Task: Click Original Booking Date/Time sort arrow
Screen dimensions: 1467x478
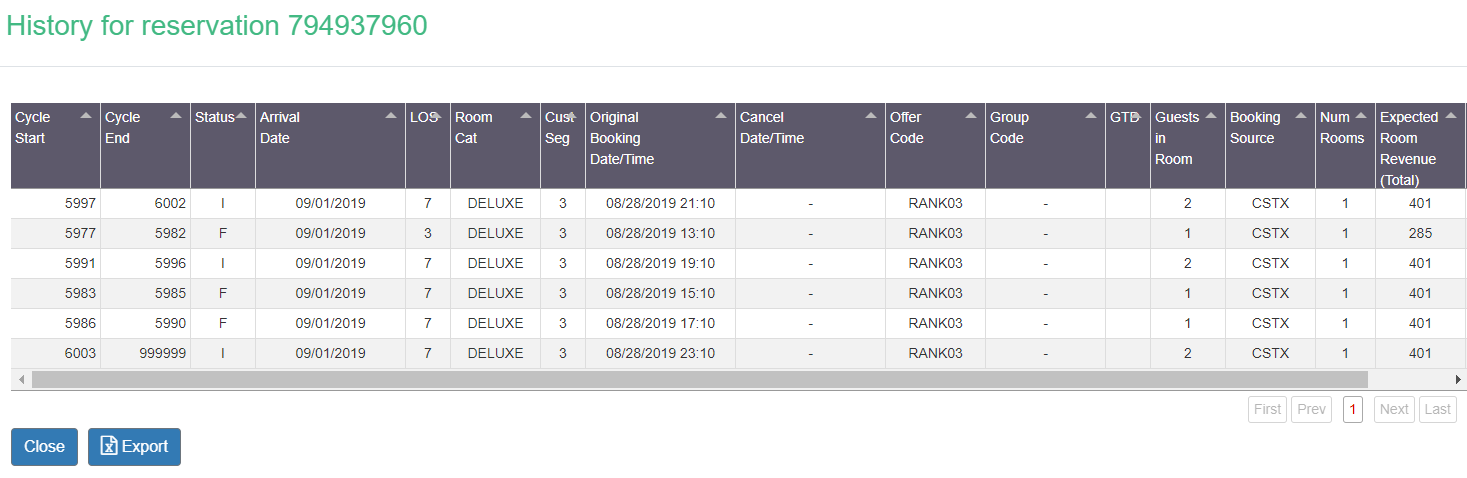Action: click(721, 116)
